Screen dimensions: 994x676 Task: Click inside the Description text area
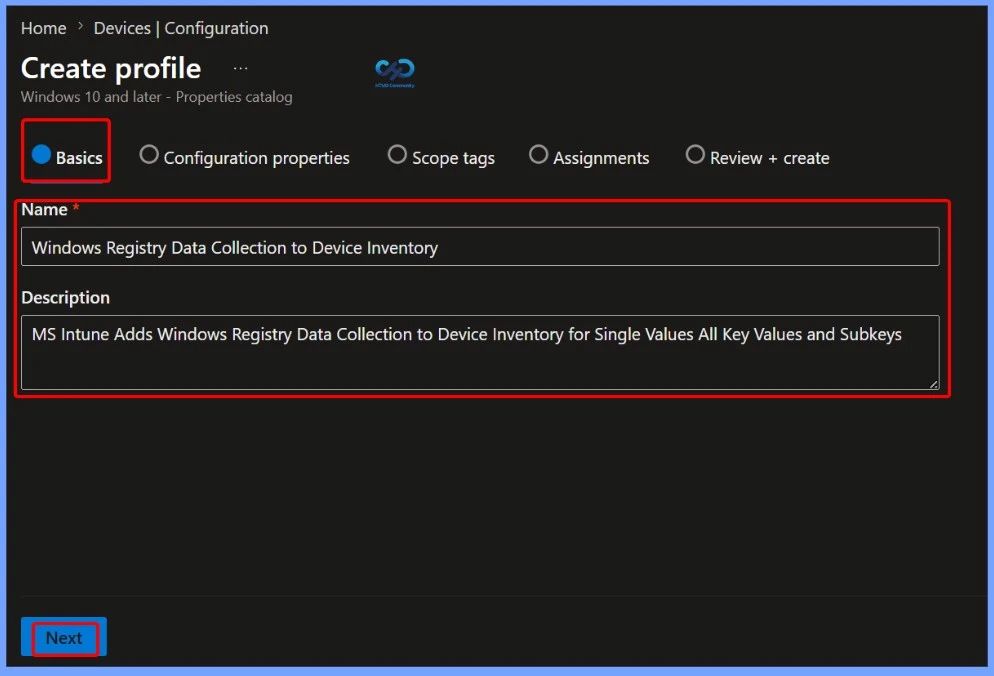[x=480, y=352]
